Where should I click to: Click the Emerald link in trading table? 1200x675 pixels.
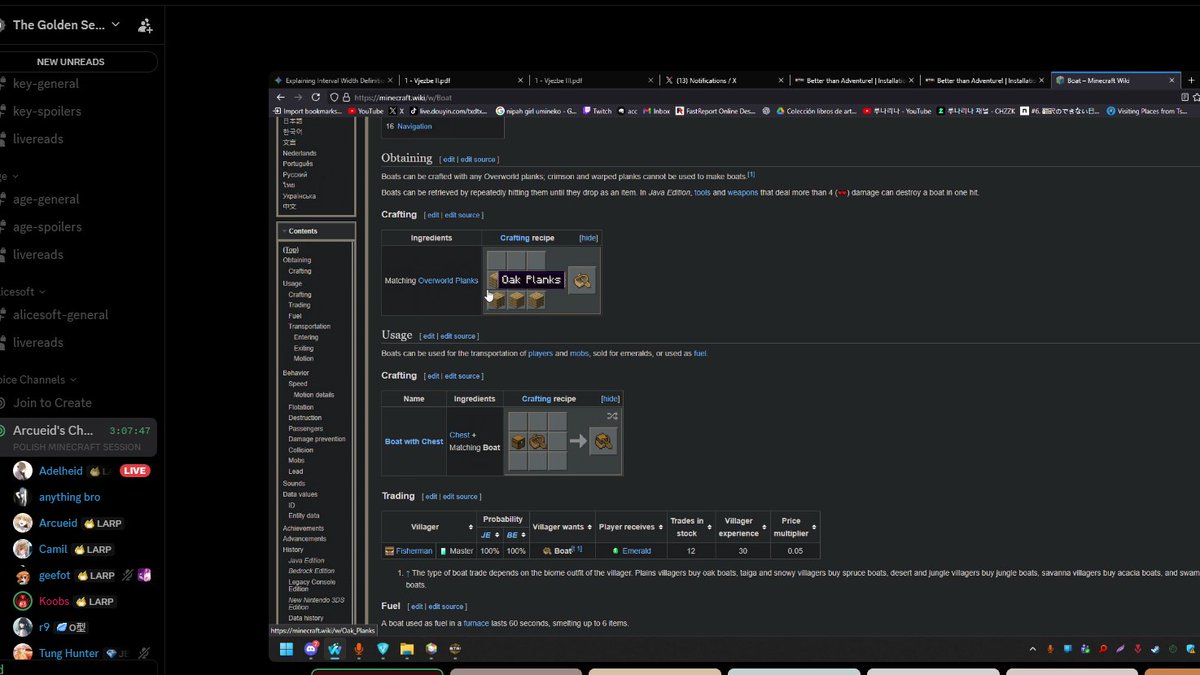point(636,551)
